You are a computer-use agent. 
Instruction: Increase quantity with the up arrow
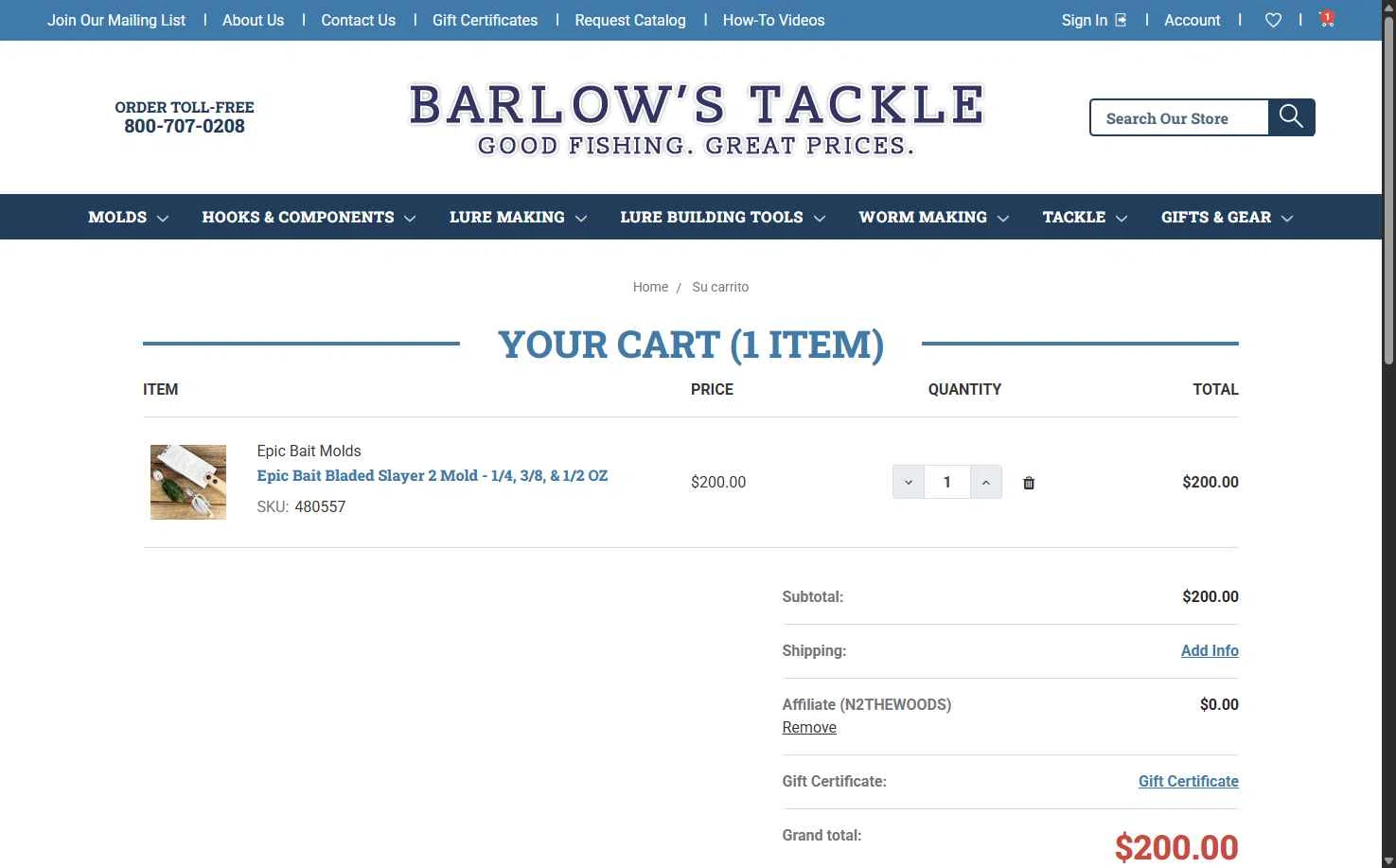click(x=986, y=482)
